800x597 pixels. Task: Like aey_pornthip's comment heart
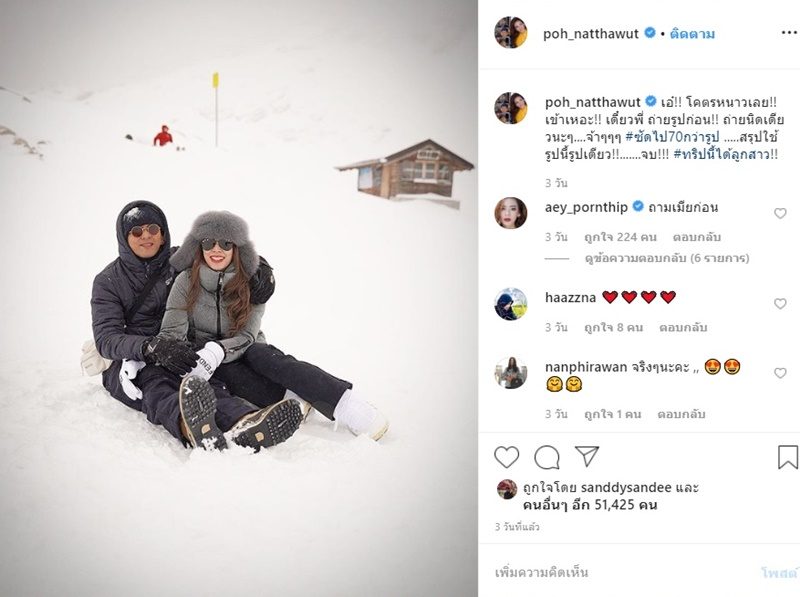click(x=780, y=213)
